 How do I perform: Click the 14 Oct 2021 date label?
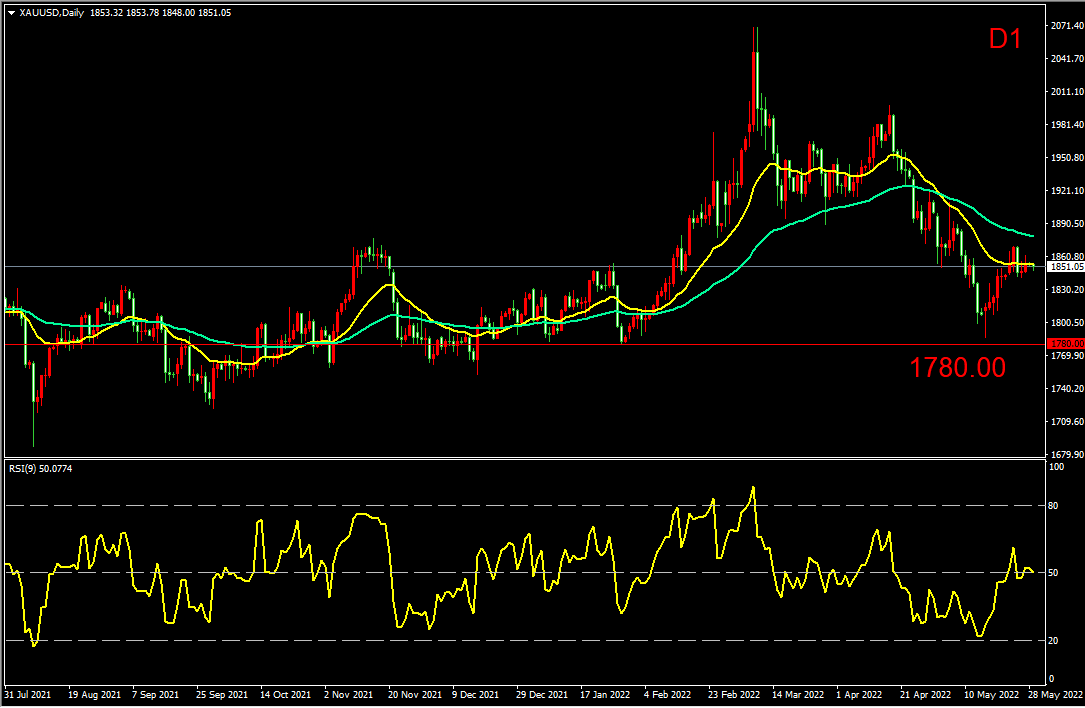[x=285, y=694]
